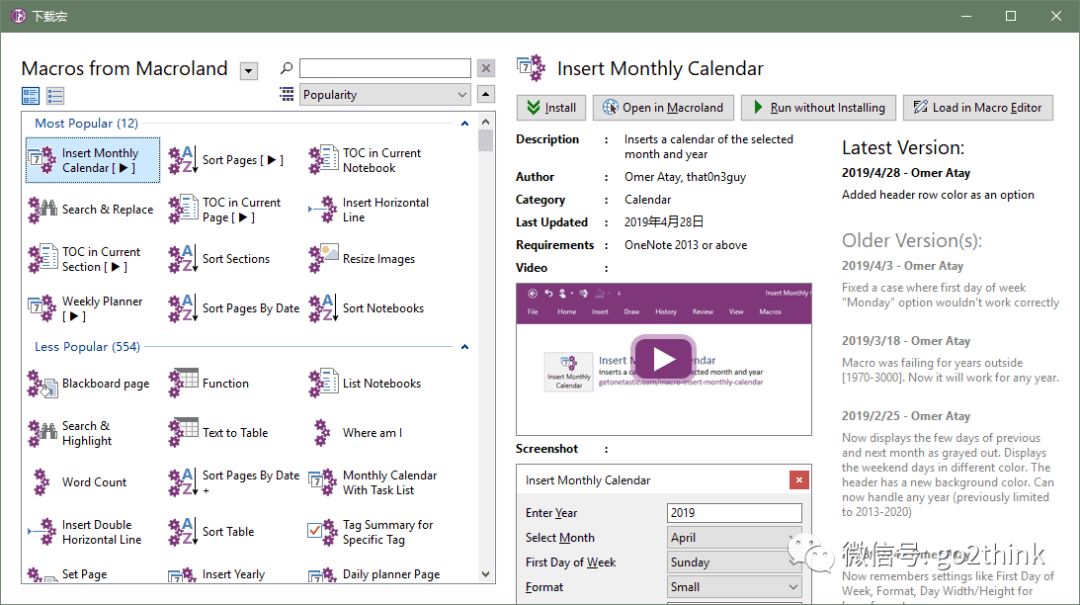Click the Less Popular (554) group header
Viewport: 1080px width, 605px height.
(x=87, y=347)
